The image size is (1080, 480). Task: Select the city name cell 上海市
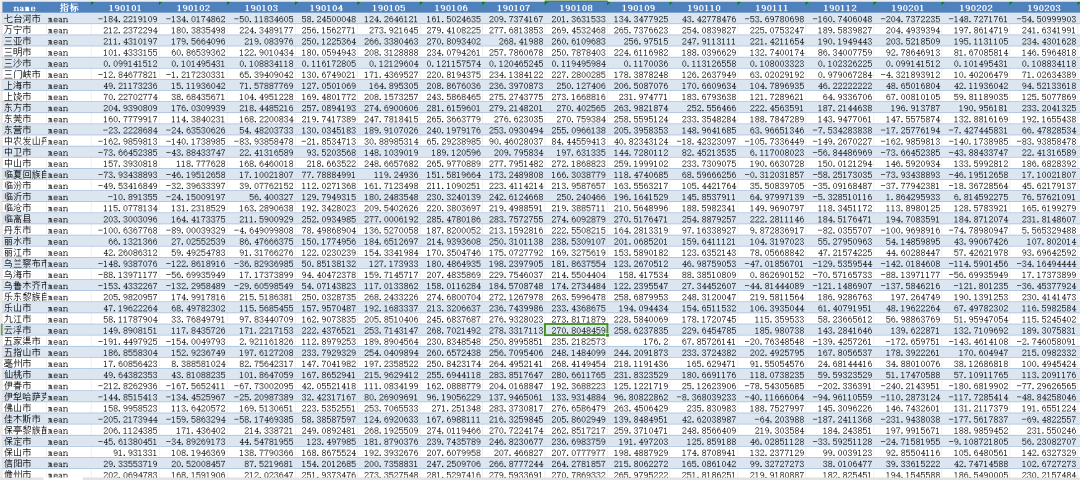pyautogui.click(x=24, y=87)
